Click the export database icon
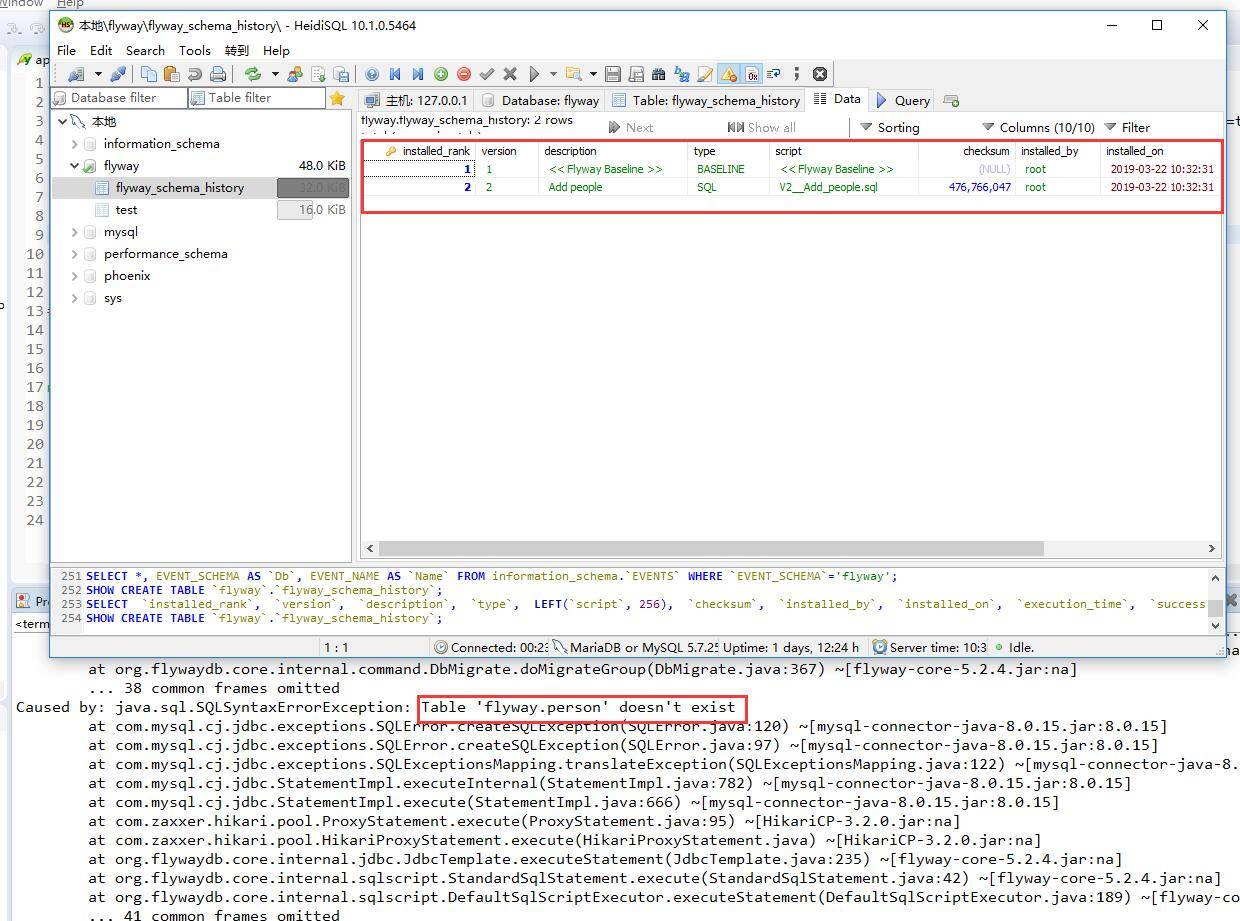 pyautogui.click(x=341, y=74)
